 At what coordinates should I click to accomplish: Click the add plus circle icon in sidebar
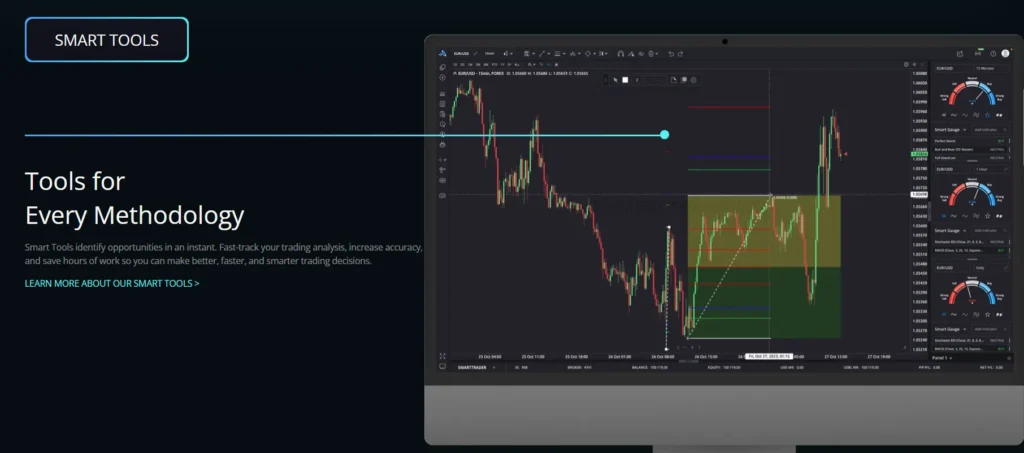coord(443,78)
